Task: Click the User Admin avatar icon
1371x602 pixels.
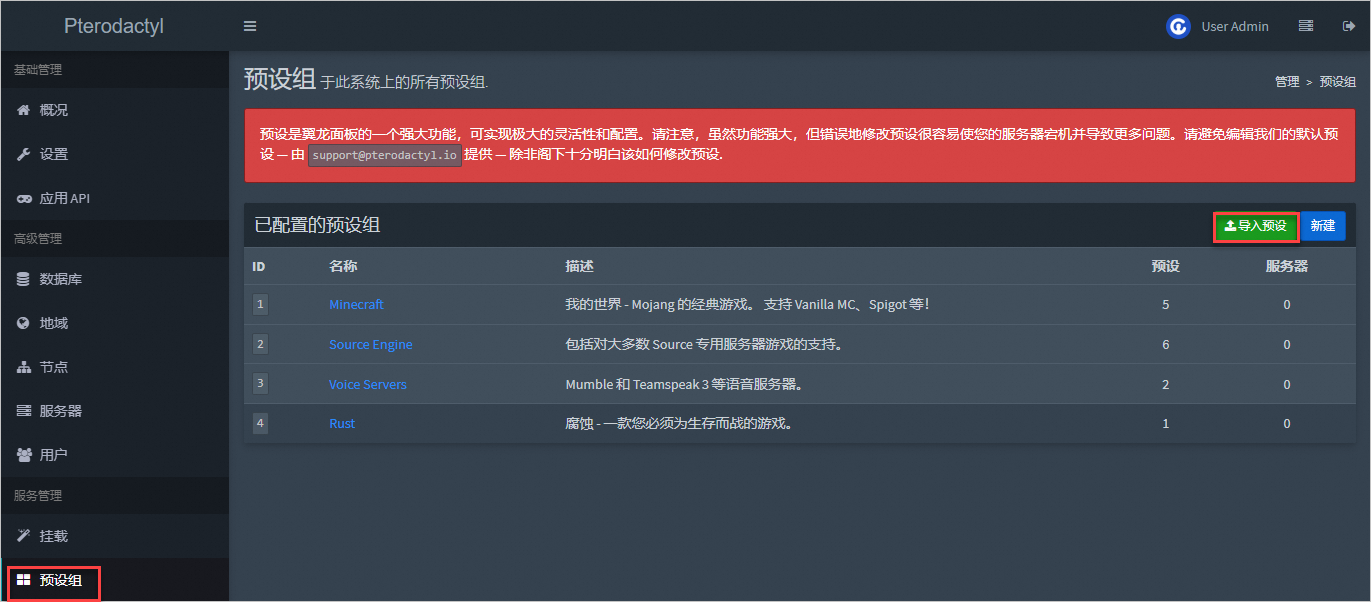Action: pos(1178,26)
